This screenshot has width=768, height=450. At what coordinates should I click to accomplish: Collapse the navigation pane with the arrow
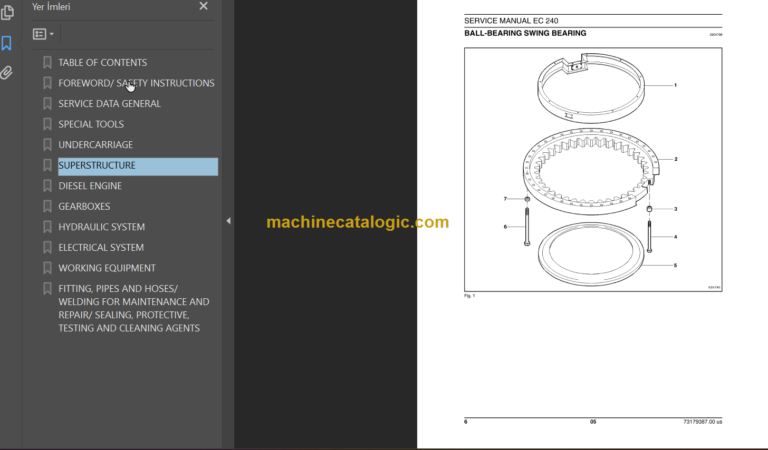point(228,221)
